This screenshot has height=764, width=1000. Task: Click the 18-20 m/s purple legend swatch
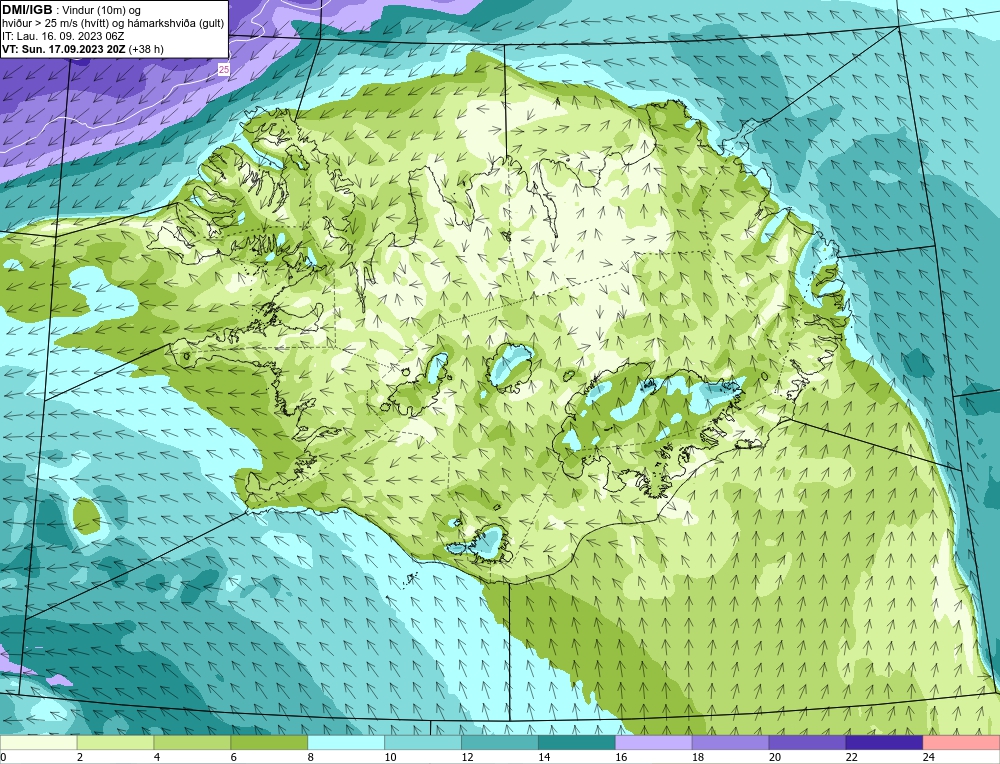tap(730, 743)
